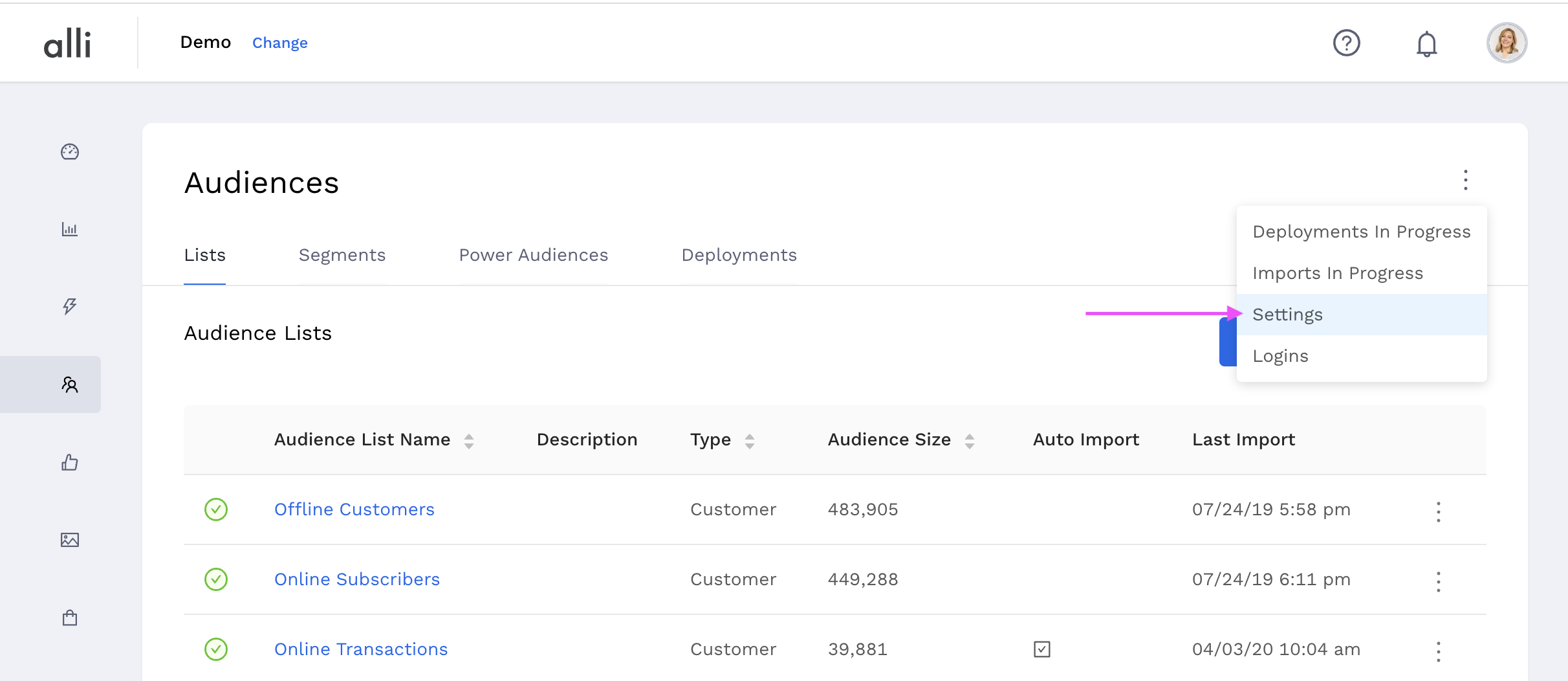
Task: Open the dashboard gauge sidebar icon
Action: pos(70,151)
